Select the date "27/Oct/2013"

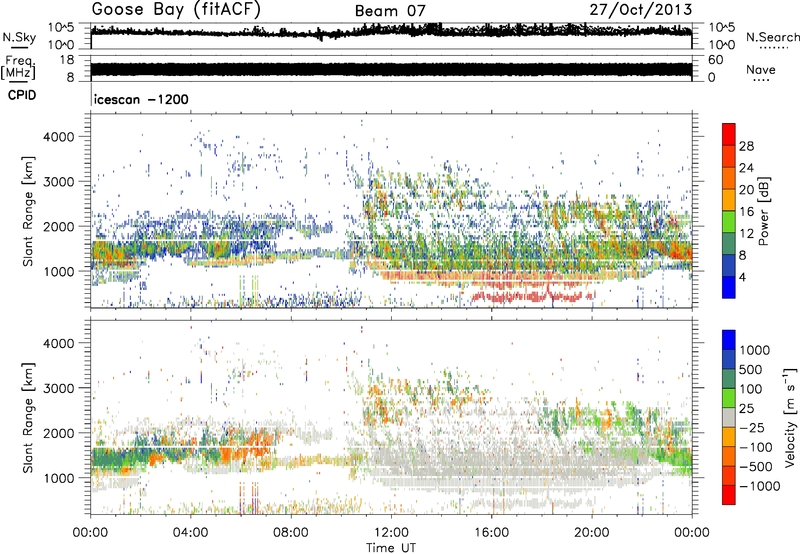pos(641,9)
